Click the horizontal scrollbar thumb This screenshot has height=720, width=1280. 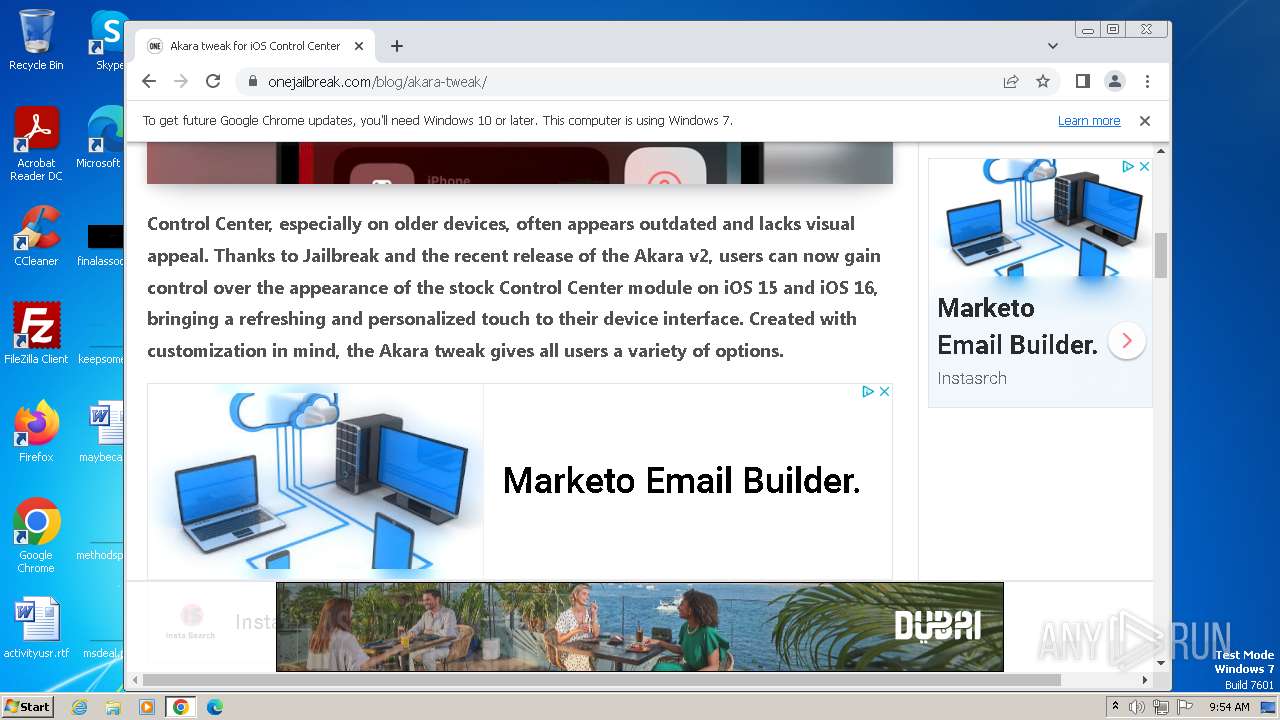(x=601, y=680)
